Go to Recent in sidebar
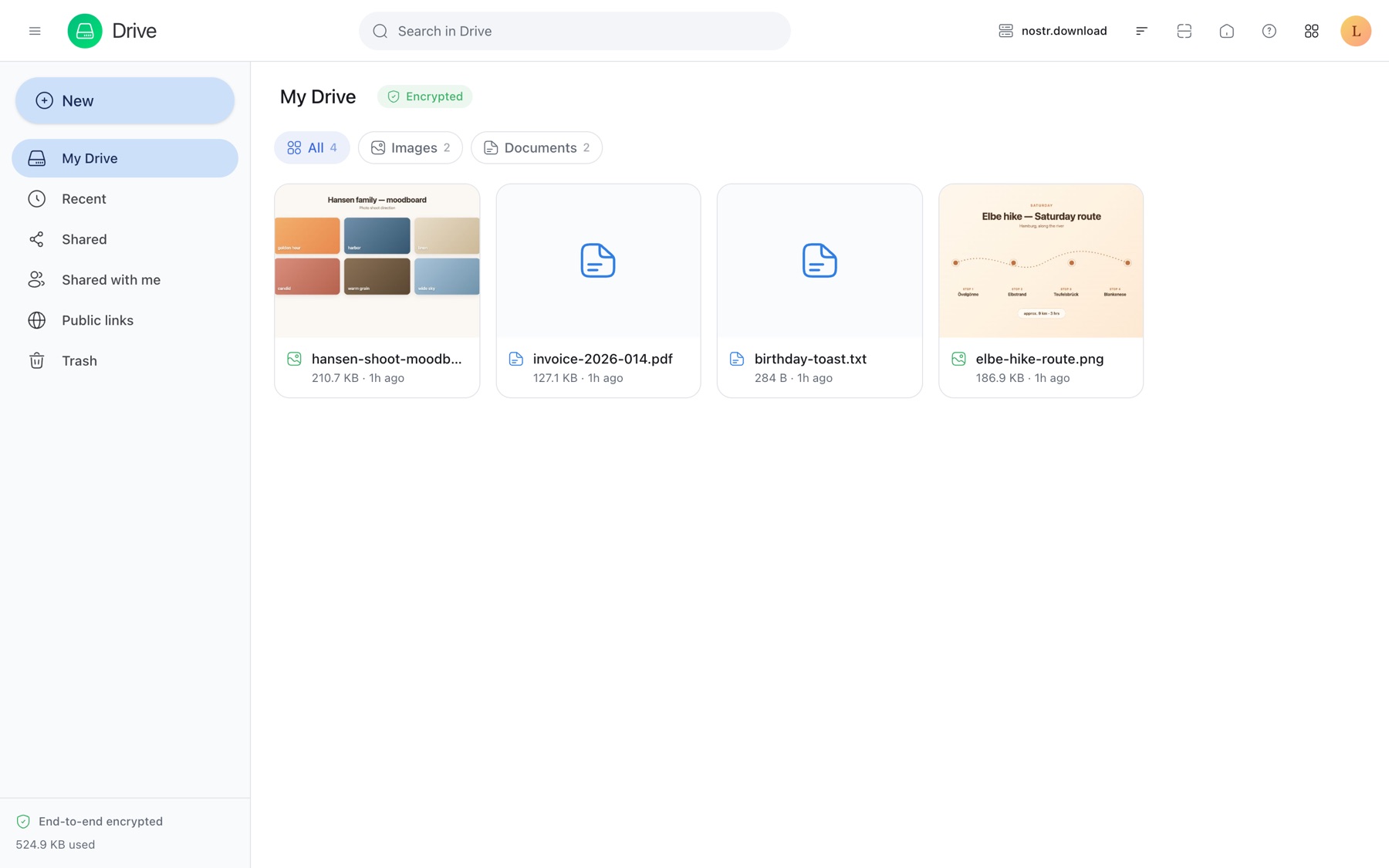The width and height of the screenshot is (1389, 868). (125, 199)
